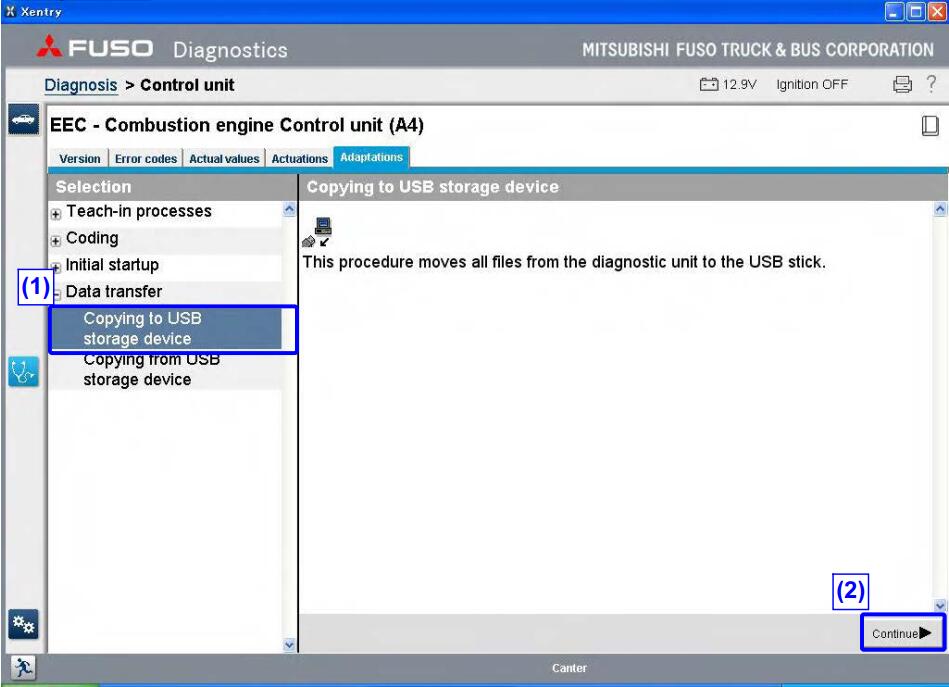The width and height of the screenshot is (949, 687).
Task: Click the 12.9V voltage reading
Action: click(740, 85)
